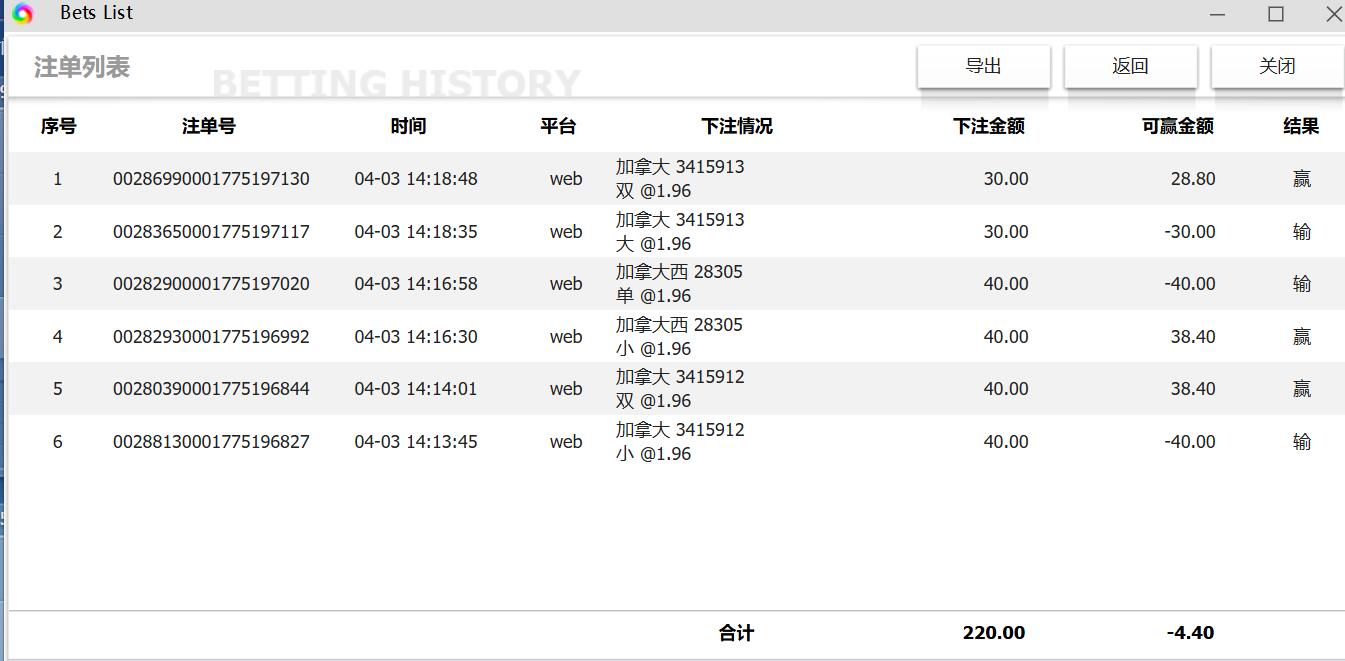This screenshot has width=1345, height=661.
Task: Click the 返回 back button
Action: pyautogui.click(x=1130, y=66)
